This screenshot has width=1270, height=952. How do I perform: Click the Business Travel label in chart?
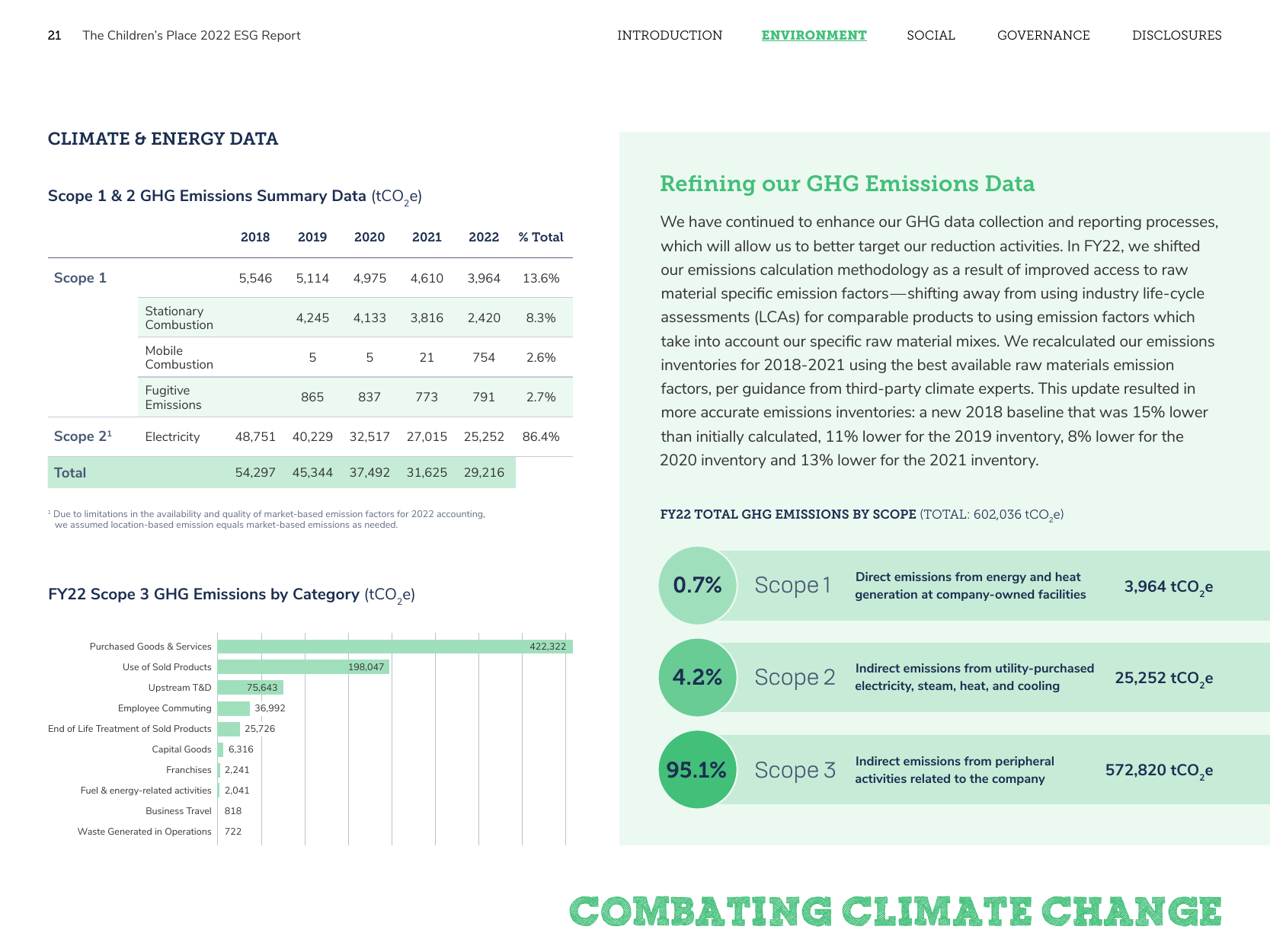[178, 811]
